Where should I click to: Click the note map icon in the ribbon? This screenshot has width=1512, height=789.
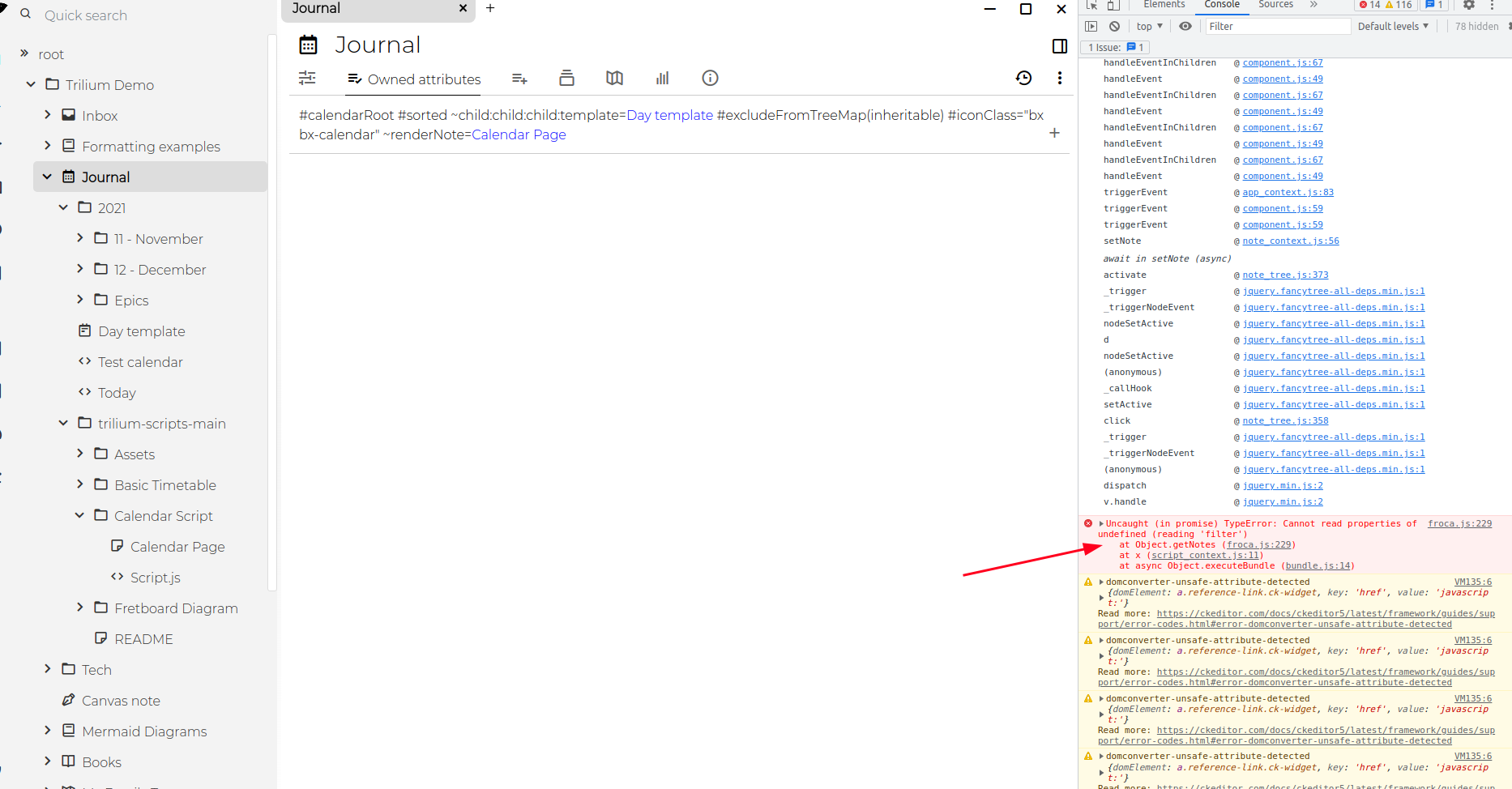pos(614,78)
